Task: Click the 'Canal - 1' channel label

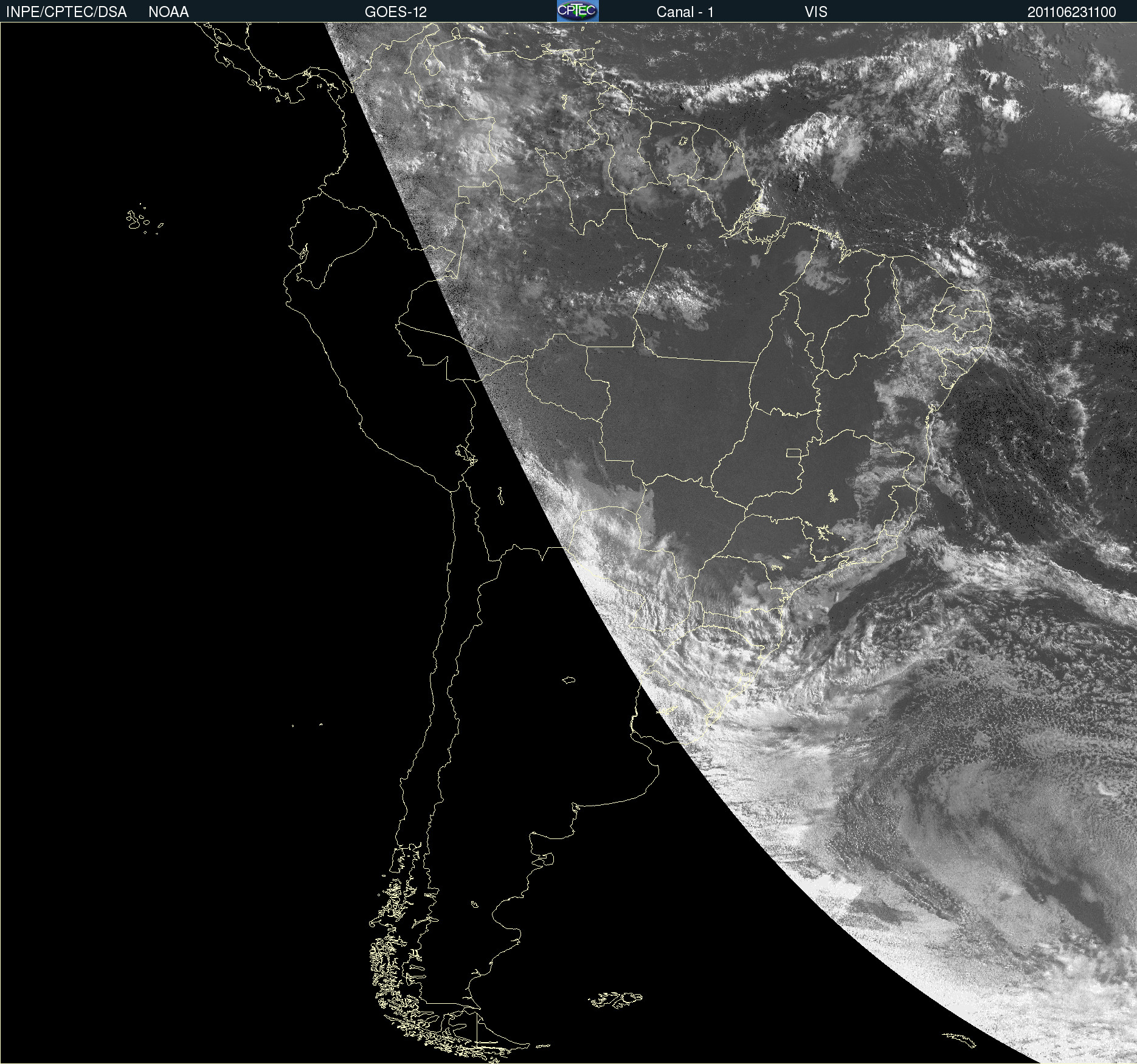Action: point(685,12)
